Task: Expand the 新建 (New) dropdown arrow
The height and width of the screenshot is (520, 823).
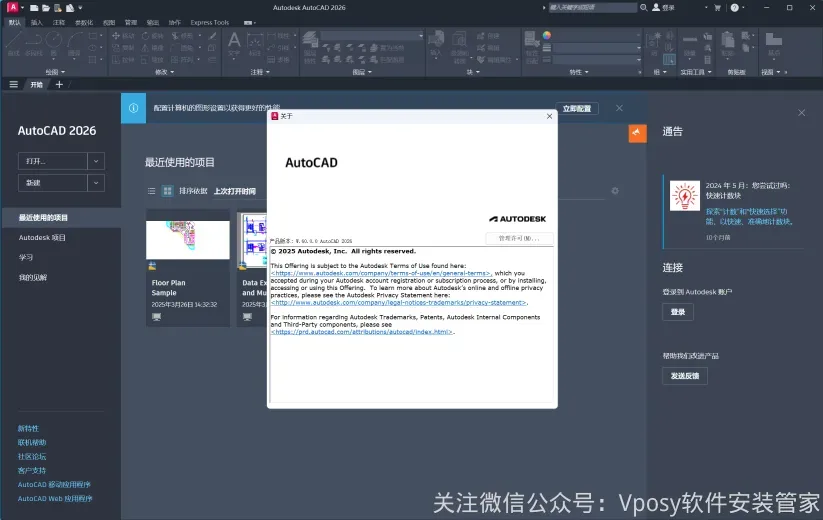Action: point(96,183)
